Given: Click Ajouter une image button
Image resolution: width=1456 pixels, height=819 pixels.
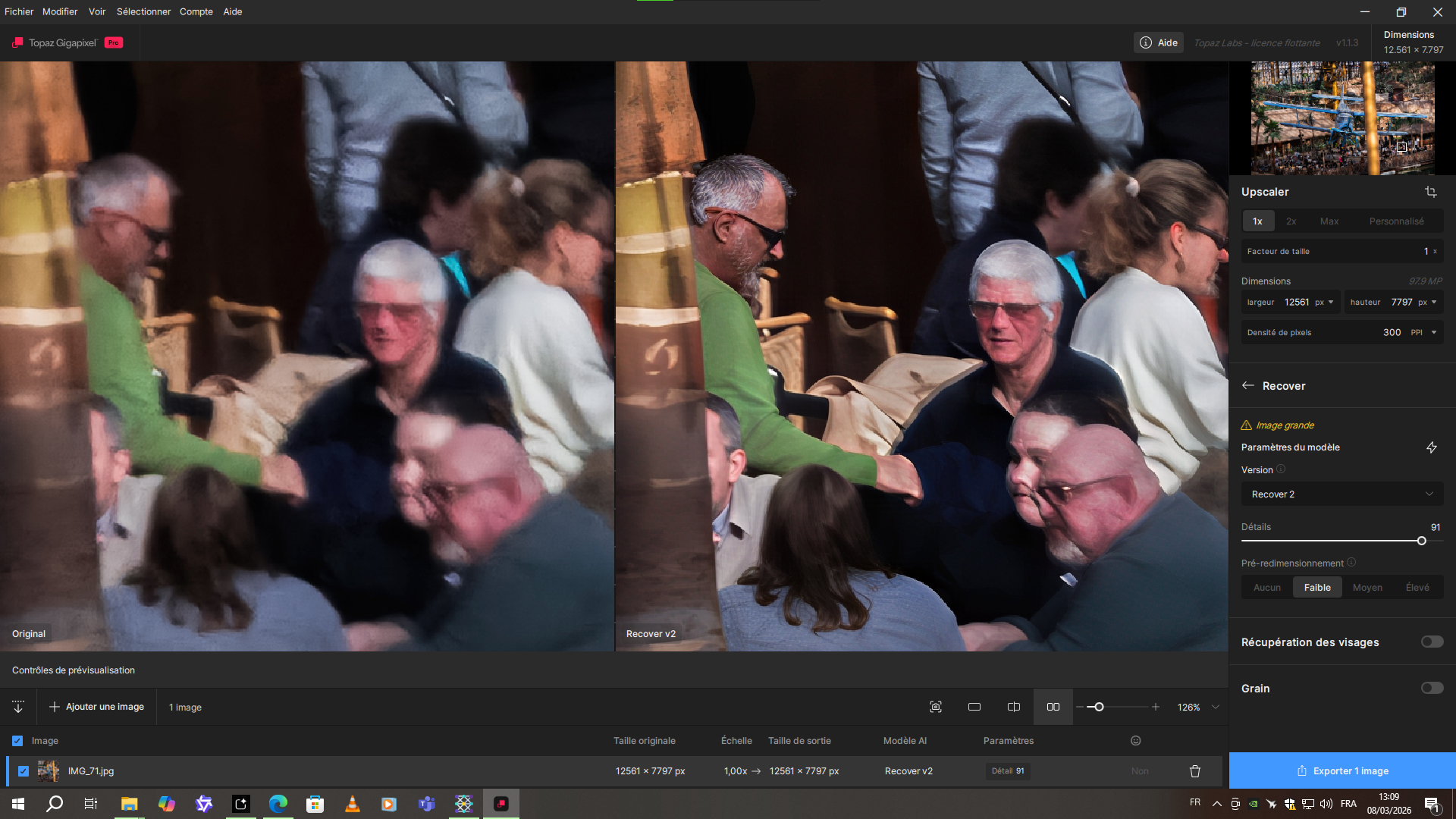Looking at the screenshot, I should [x=97, y=707].
